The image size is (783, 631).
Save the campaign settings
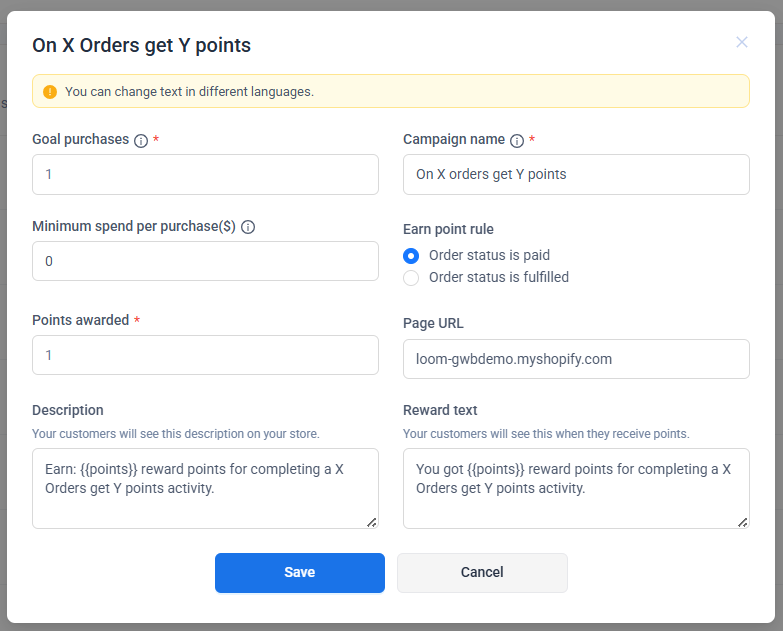click(x=299, y=573)
